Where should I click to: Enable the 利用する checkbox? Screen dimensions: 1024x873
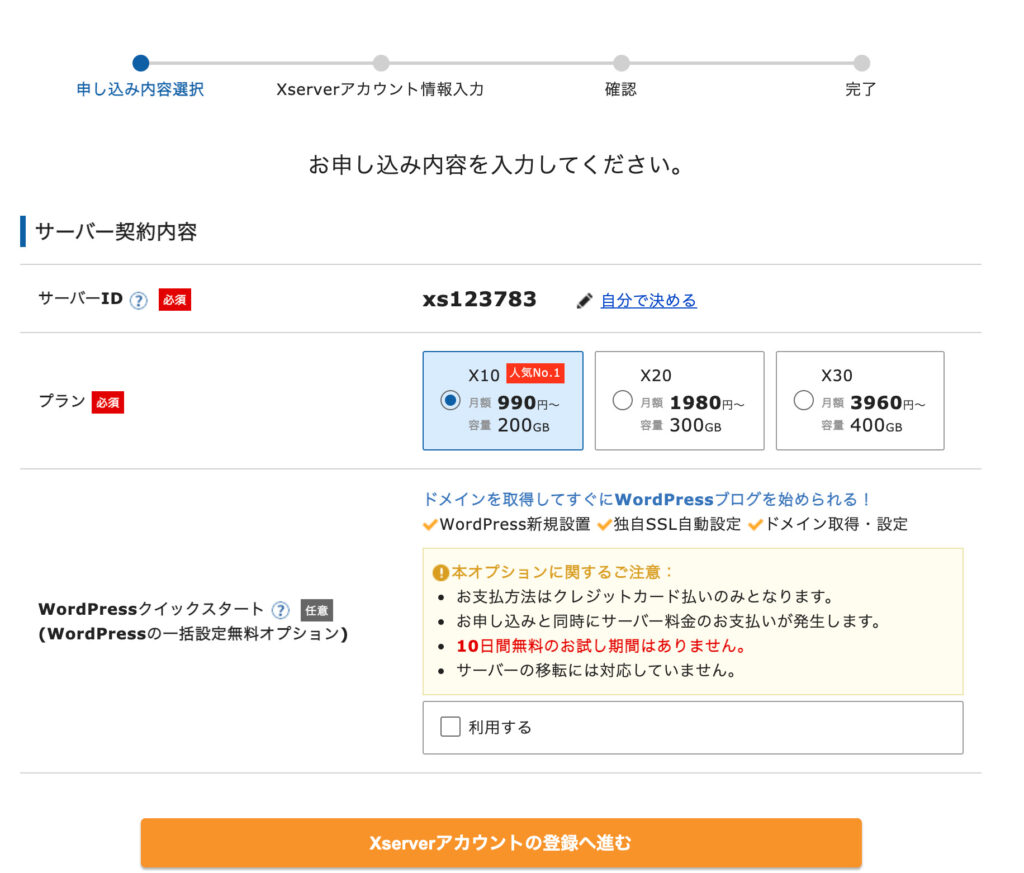pyautogui.click(x=450, y=726)
